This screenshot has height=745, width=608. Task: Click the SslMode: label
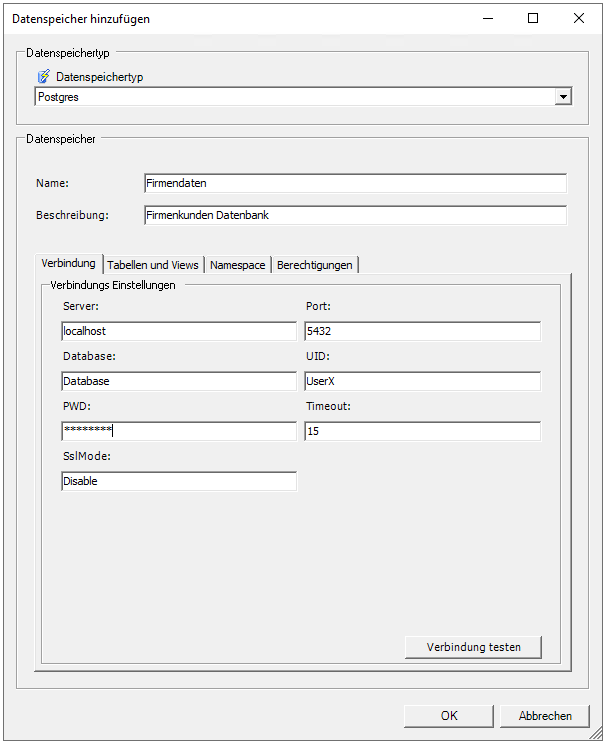[87, 456]
